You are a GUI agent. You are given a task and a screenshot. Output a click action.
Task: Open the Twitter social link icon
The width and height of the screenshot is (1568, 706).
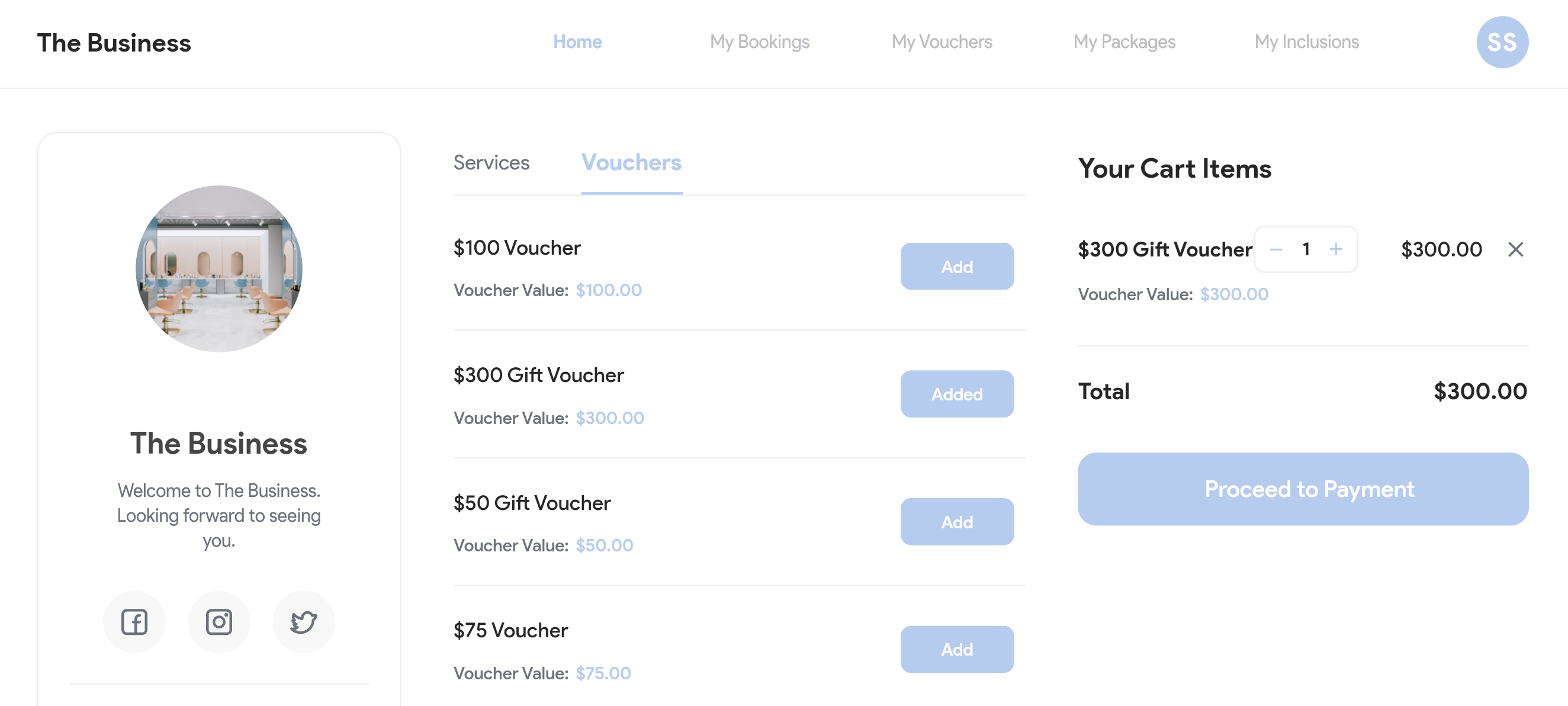(x=303, y=621)
